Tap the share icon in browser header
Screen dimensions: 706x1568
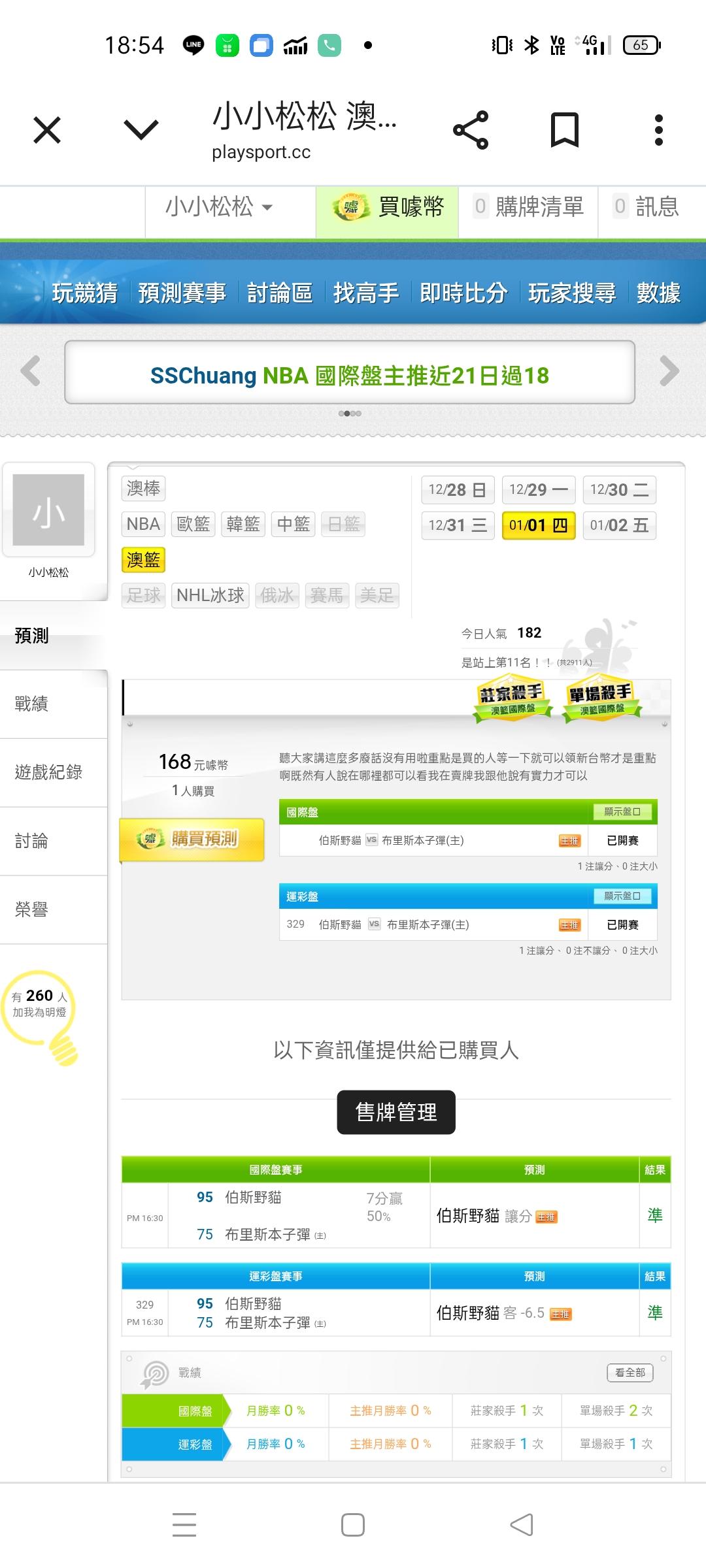tap(471, 130)
